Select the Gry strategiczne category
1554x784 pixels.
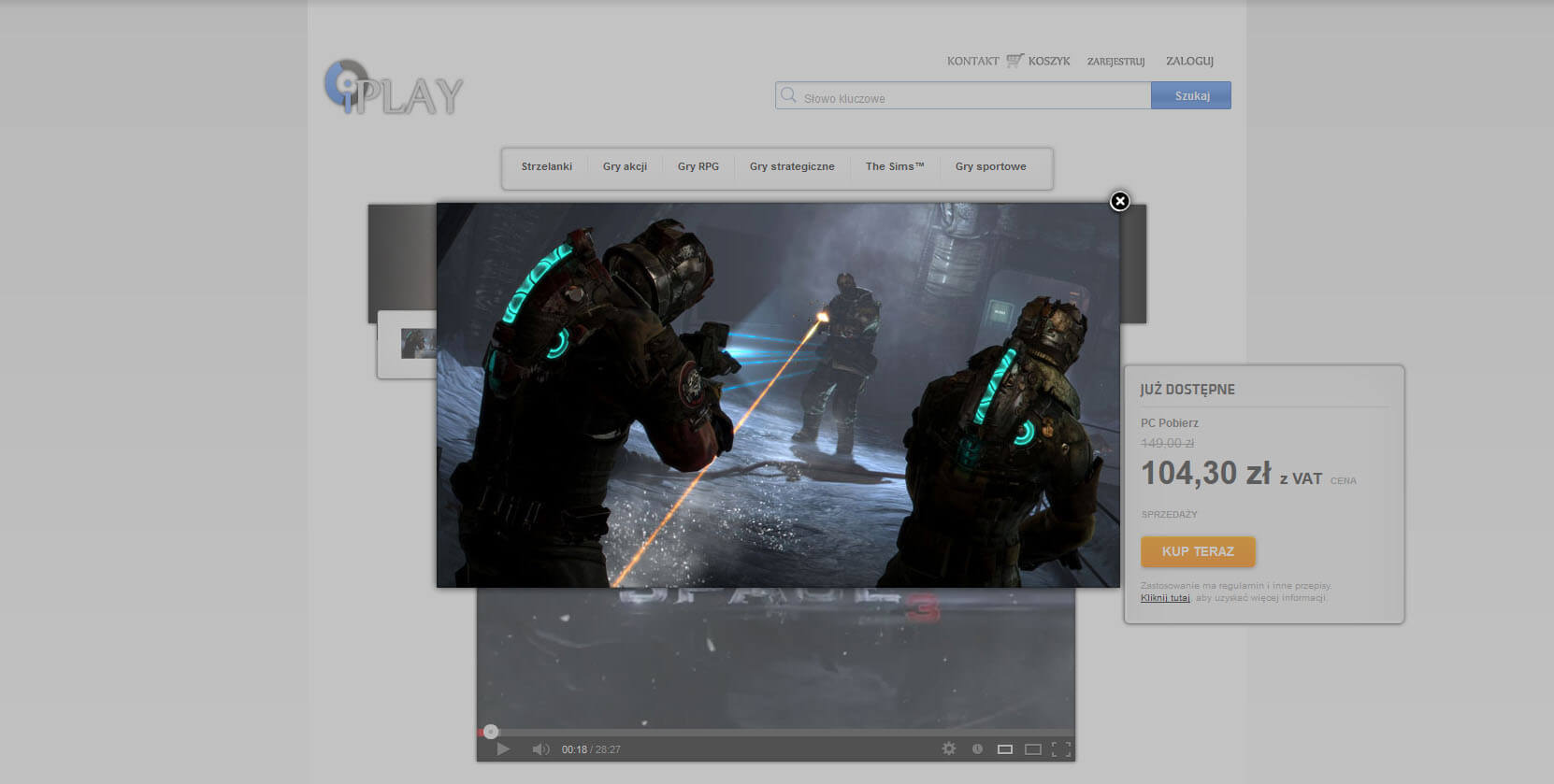792,166
